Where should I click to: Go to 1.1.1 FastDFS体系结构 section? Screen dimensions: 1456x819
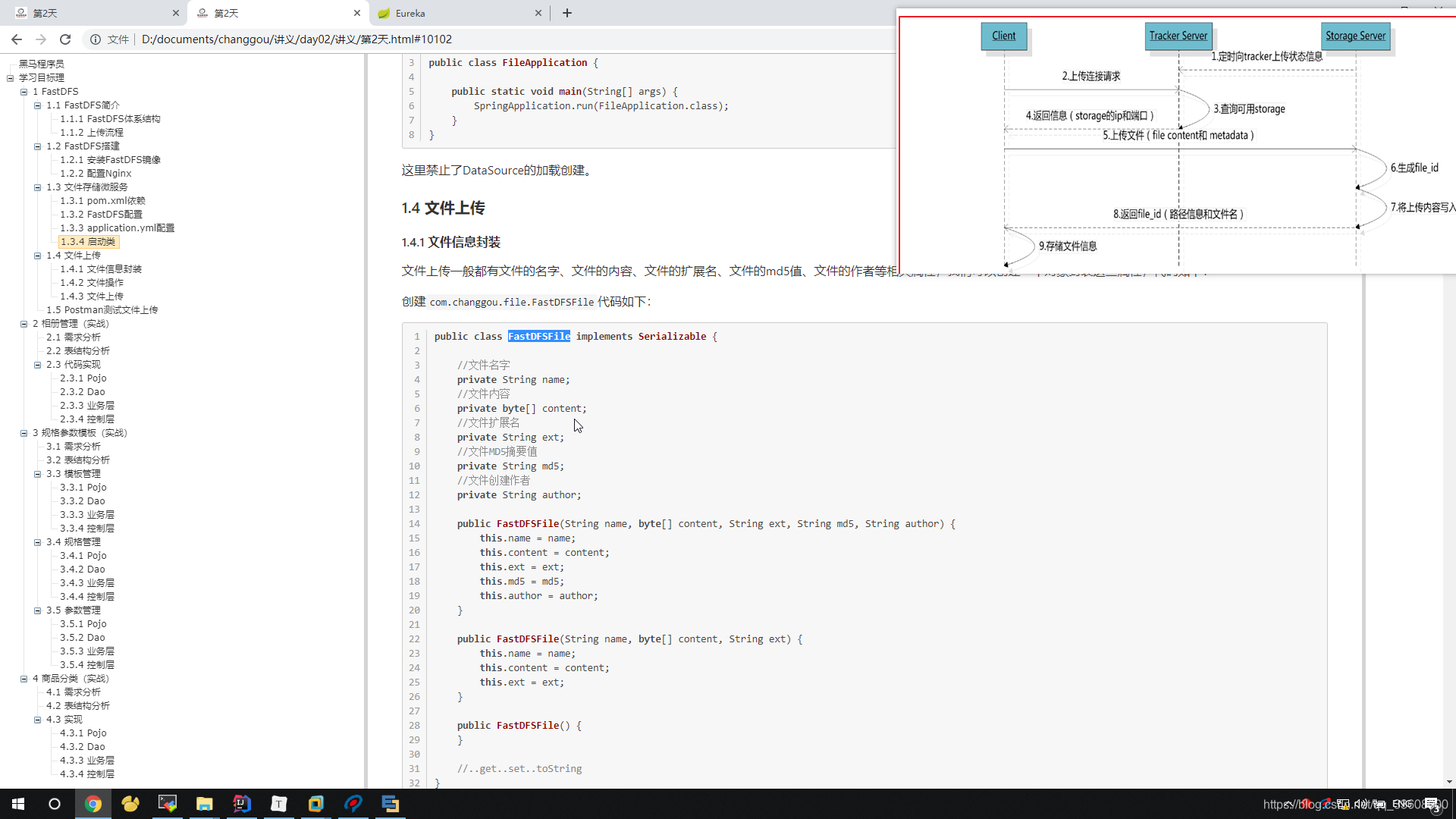click(110, 119)
